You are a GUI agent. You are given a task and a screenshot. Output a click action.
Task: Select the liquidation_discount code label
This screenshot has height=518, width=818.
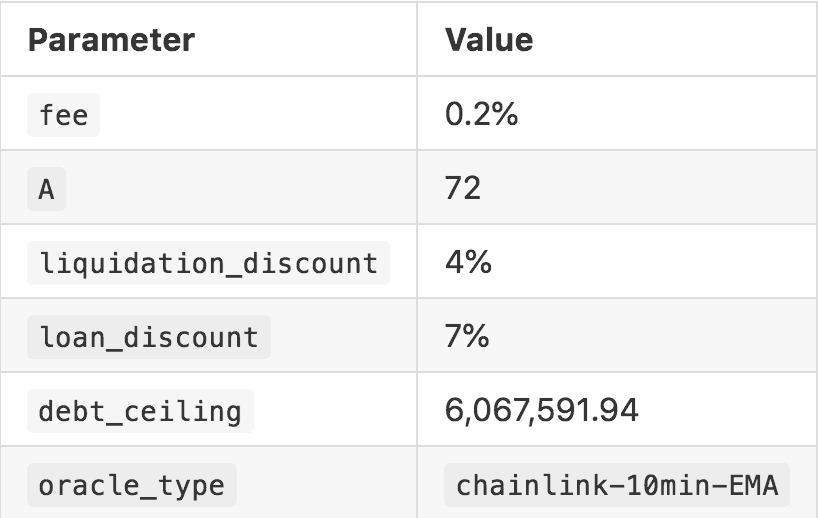click(x=208, y=263)
